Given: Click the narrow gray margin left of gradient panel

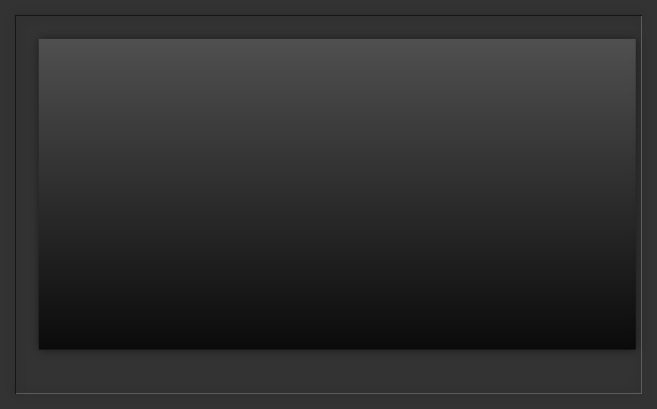Looking at the screenshot, I should coord(27,194).
